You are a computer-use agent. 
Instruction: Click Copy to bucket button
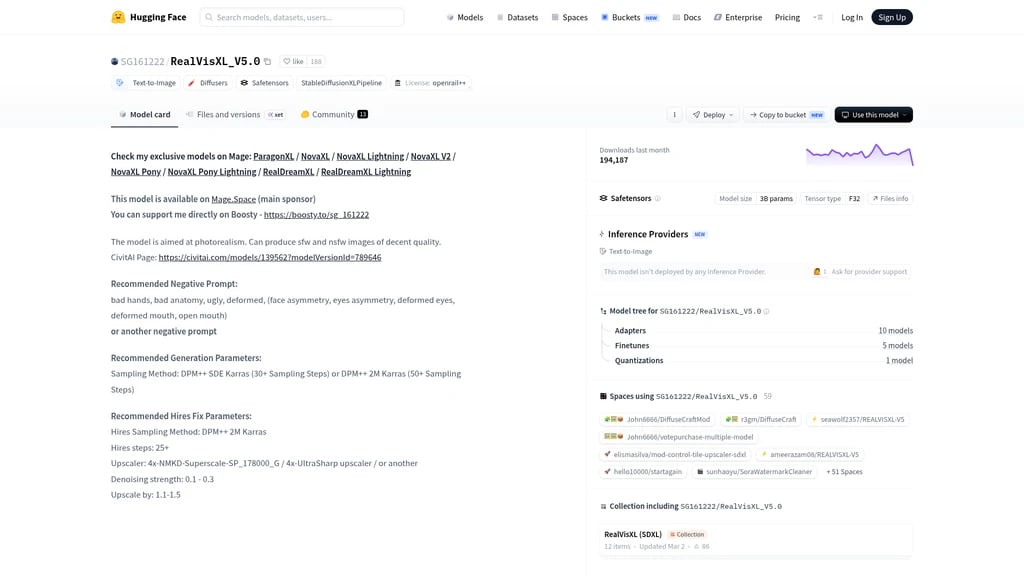[x=786, y=115]
